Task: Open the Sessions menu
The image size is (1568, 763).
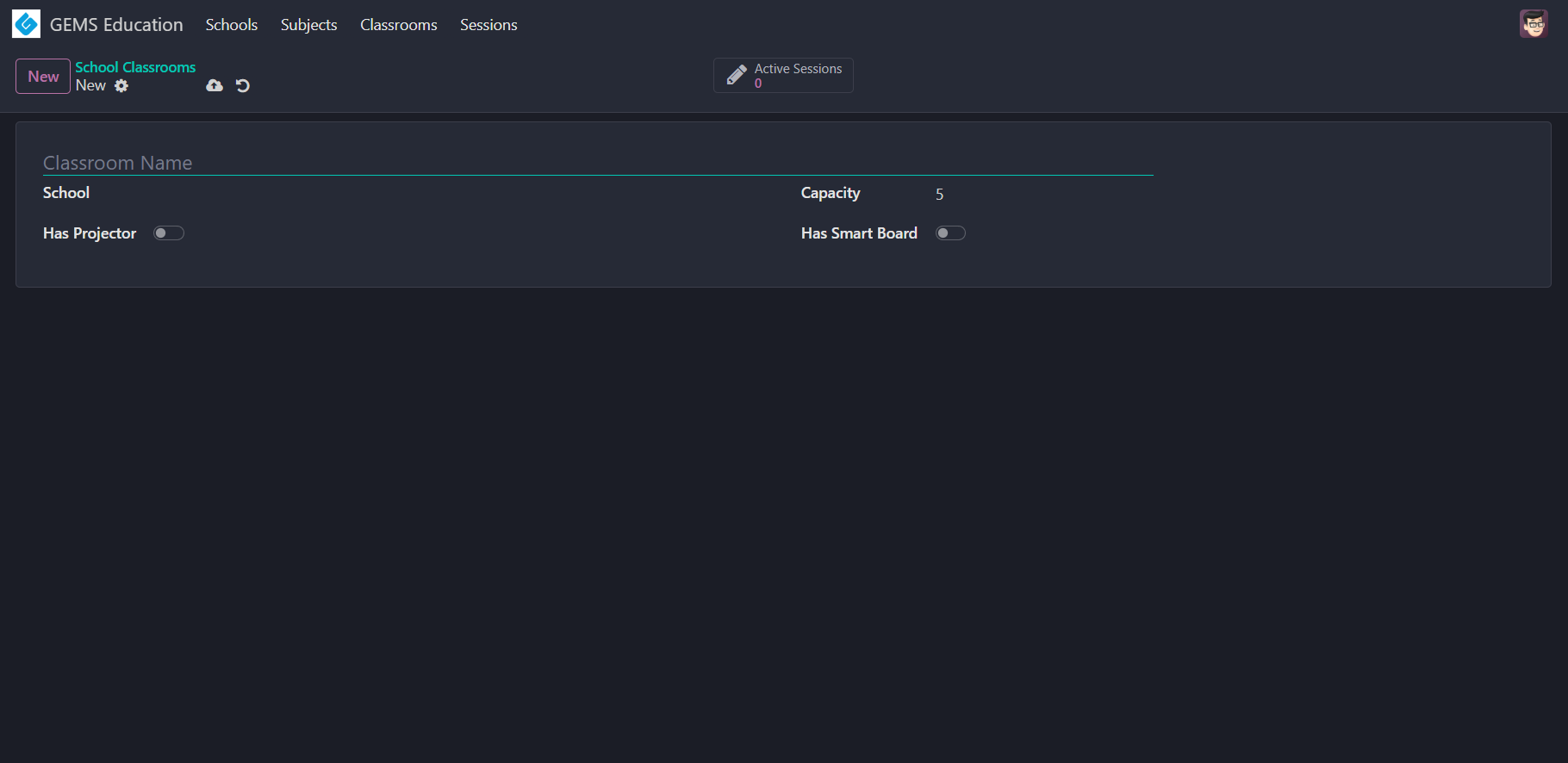Action: (488, 25)
